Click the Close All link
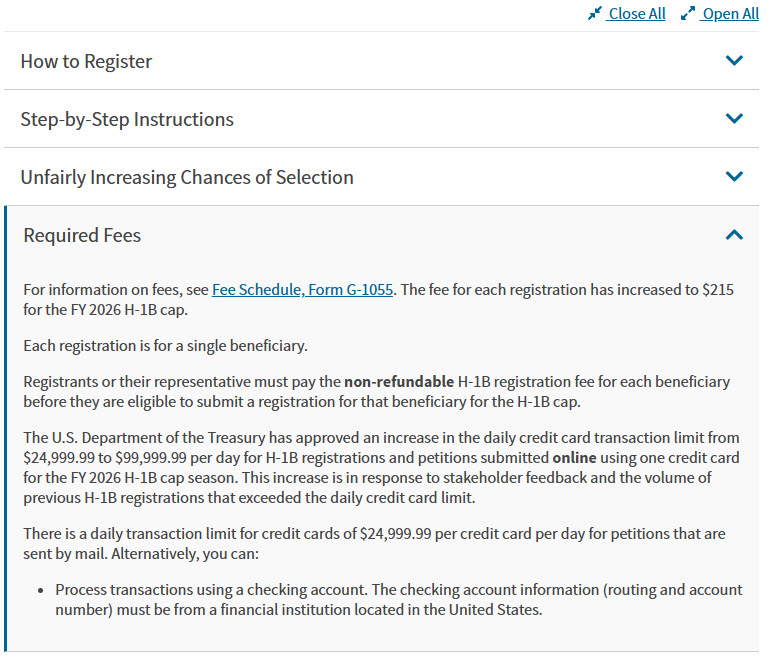Viewport: 772px width, 662px height. 637,14
